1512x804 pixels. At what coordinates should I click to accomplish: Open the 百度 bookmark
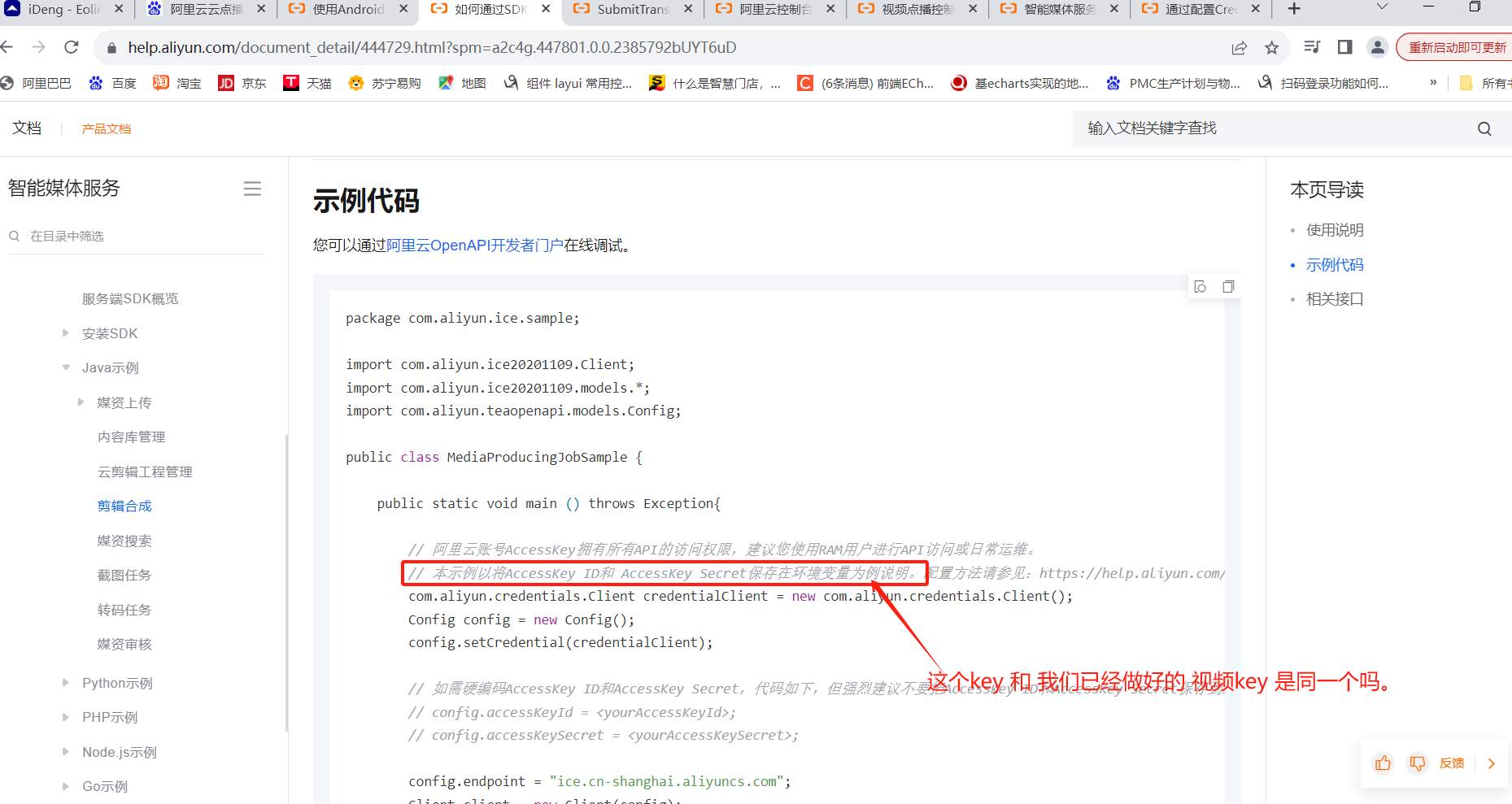pyautogui.click(x=113, y=83)
